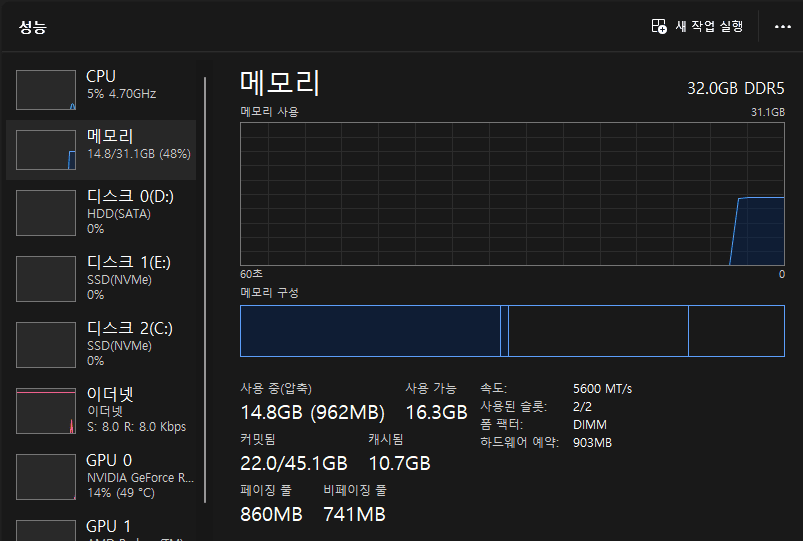The width and height of the screenshot is (803, 541).
Task: Open 디스크 2(C:) SSD performance
Action: pos(101,345)
